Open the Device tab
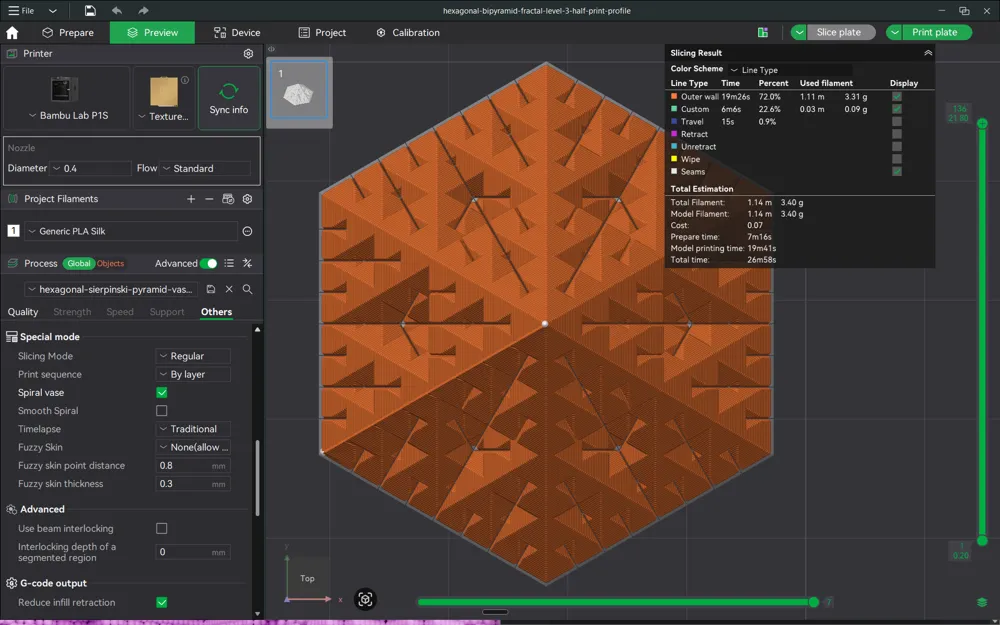Viewport: 1000px width, 625px height. tap(235, 32)
